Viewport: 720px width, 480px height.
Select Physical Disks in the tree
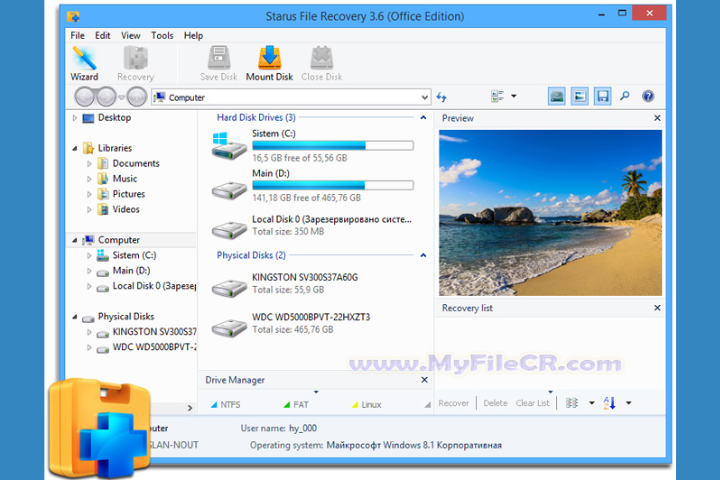(126, 316)
